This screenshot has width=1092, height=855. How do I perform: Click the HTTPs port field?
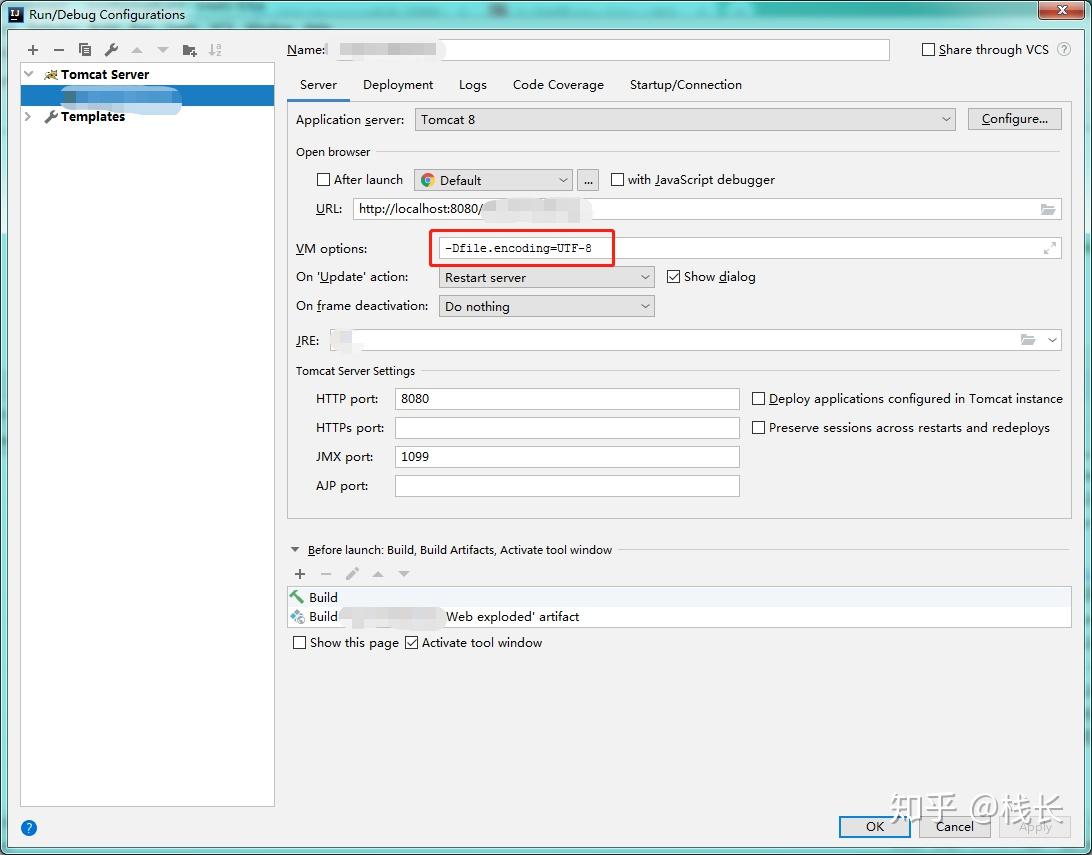pyautogui.click(x=567, y=428)
